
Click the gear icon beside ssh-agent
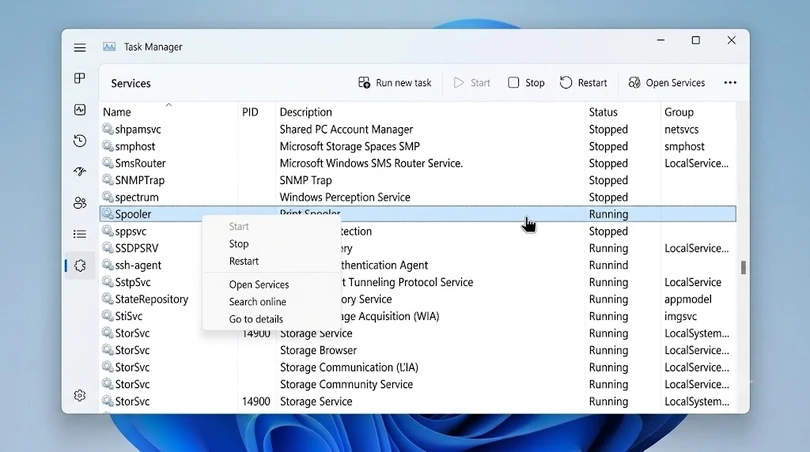coord(107,265)
